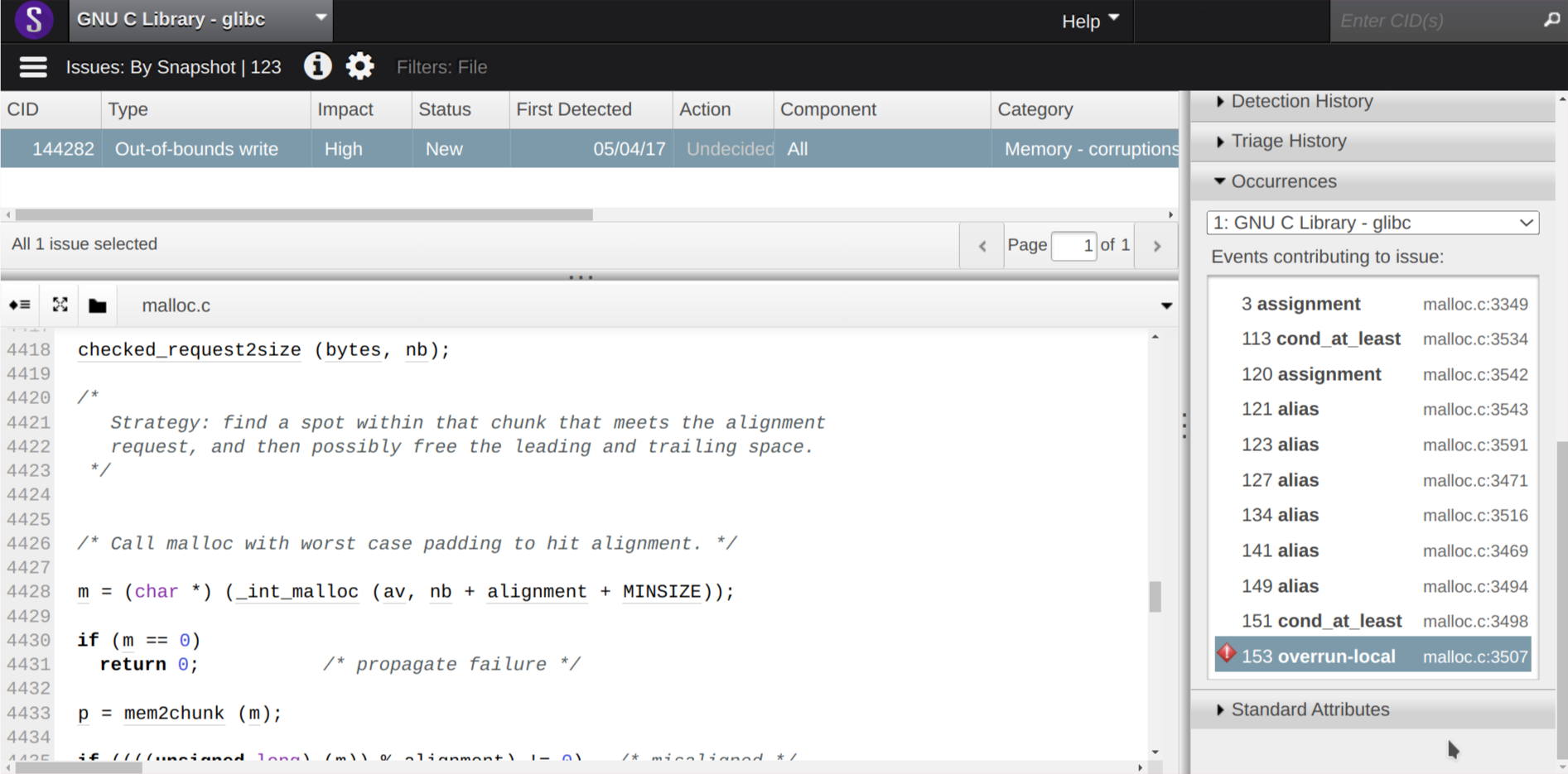This screenshot has height=774, width=1568.
Task: Select event 149 alias
Action: pyautogui.click(x=1373, y=586)
